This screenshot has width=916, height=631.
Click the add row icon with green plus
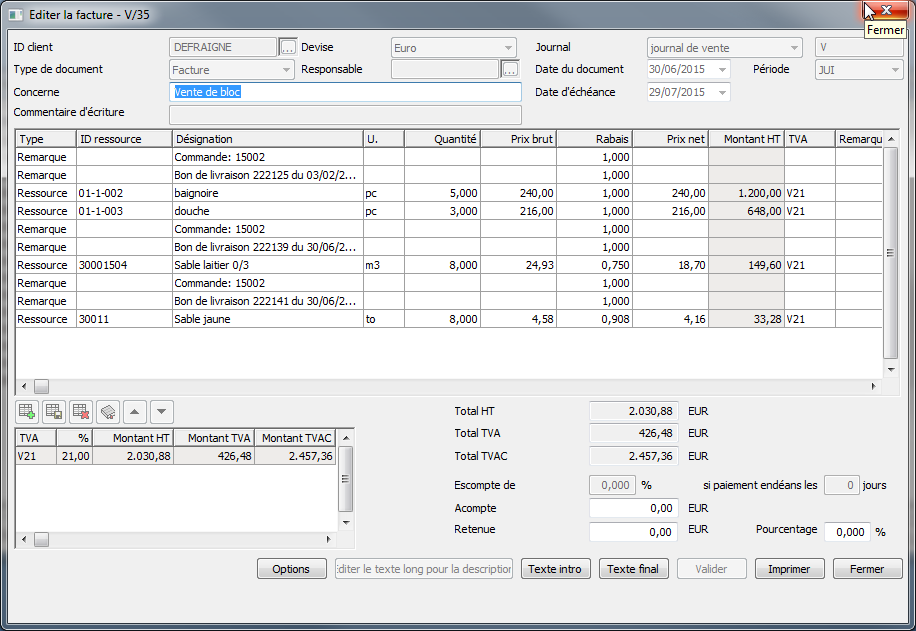(x=27, y=411)
